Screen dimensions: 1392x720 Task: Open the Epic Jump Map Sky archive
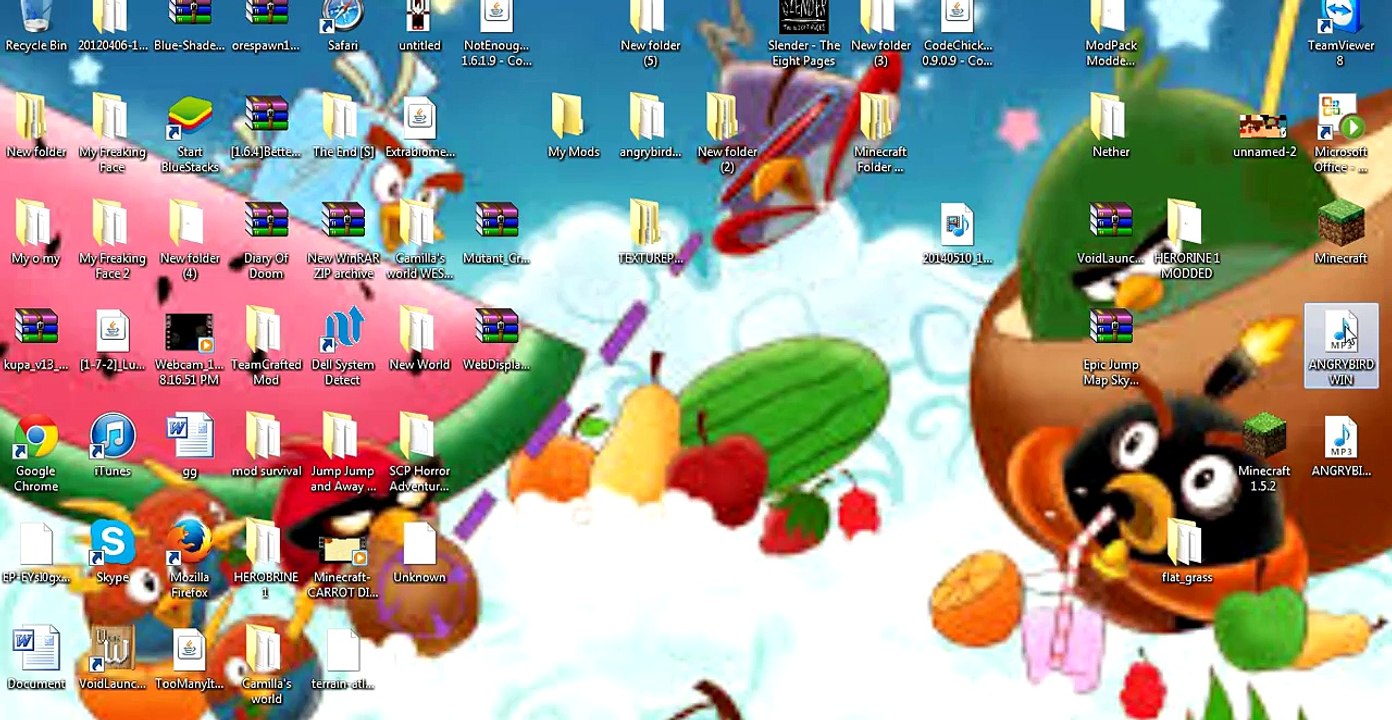pyautogui.click(x=1111, y=348)
